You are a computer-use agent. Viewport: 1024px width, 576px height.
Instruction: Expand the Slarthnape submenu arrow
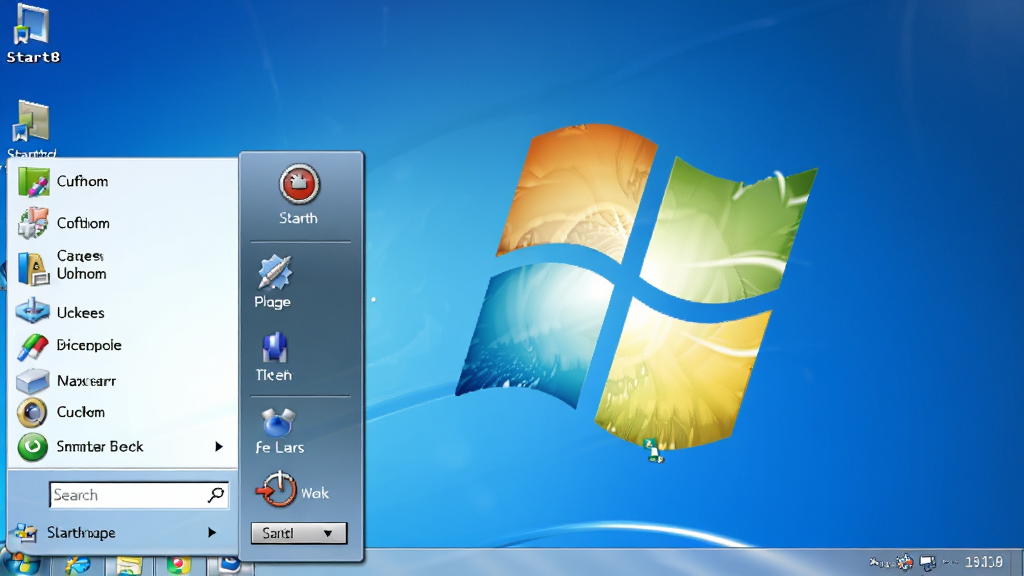[212, 533]
